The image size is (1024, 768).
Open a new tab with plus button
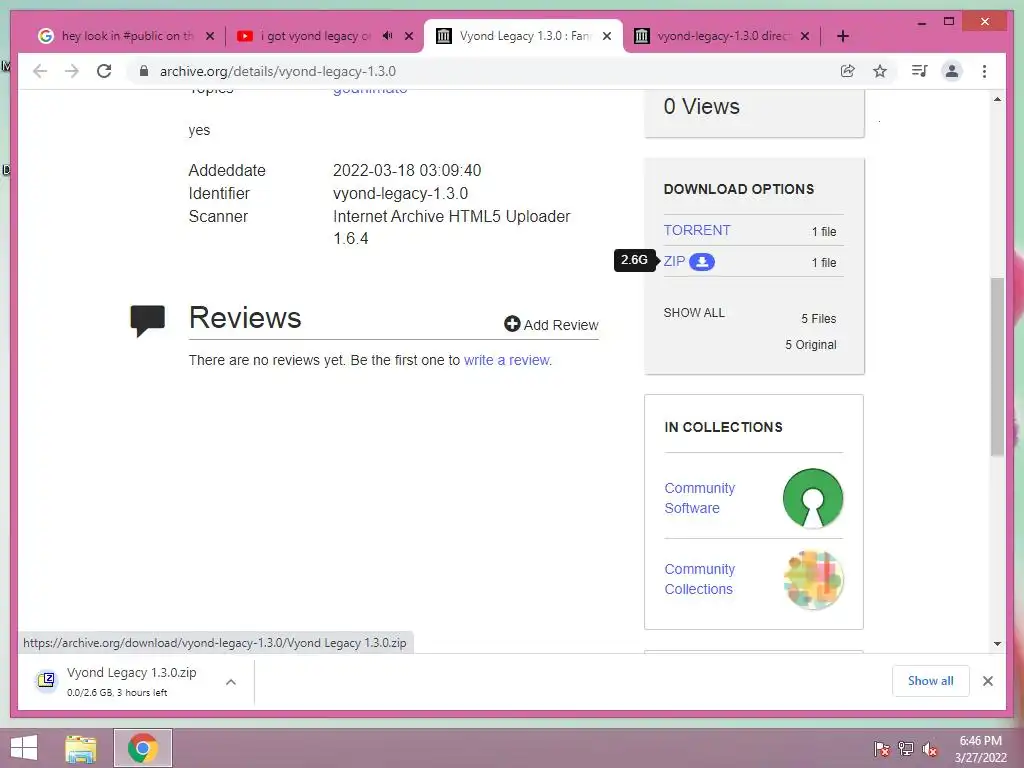point(843,36)
